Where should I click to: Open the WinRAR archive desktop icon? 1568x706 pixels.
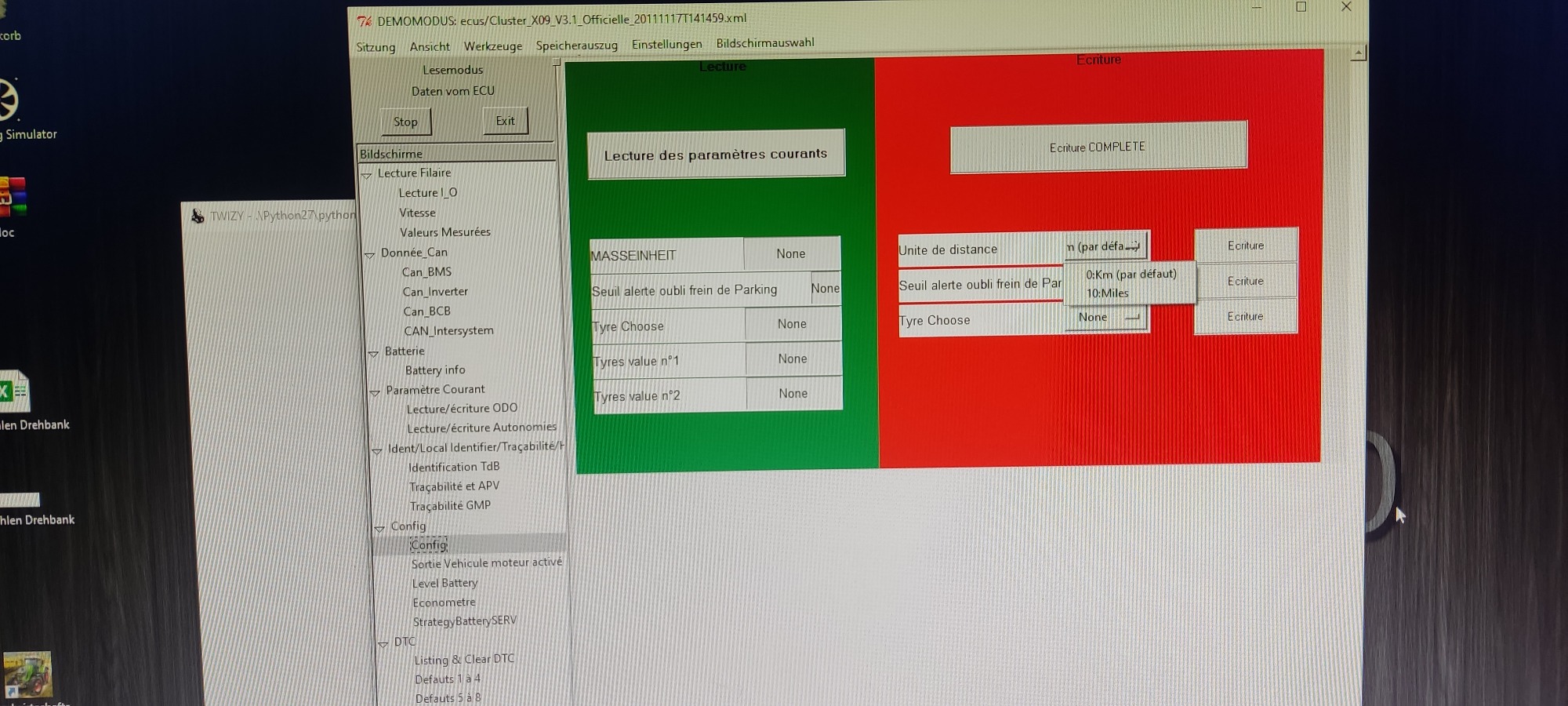13,196
